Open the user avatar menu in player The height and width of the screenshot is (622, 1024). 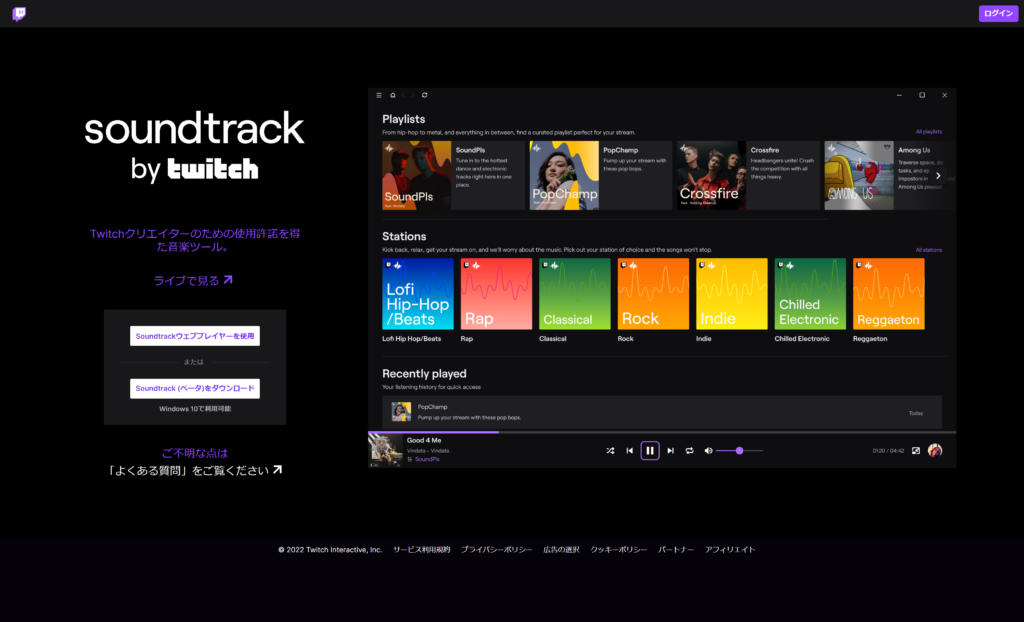coord(935,451)
